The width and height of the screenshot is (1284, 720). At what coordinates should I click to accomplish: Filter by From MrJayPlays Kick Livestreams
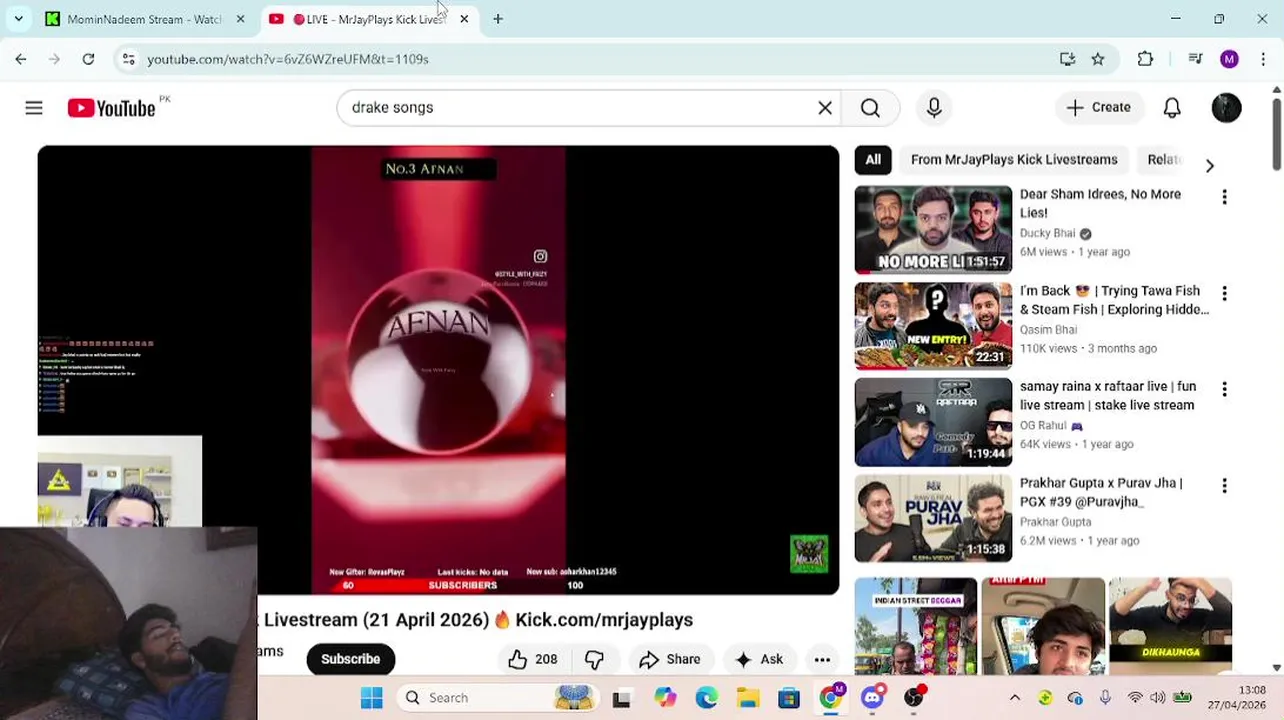1014,160
